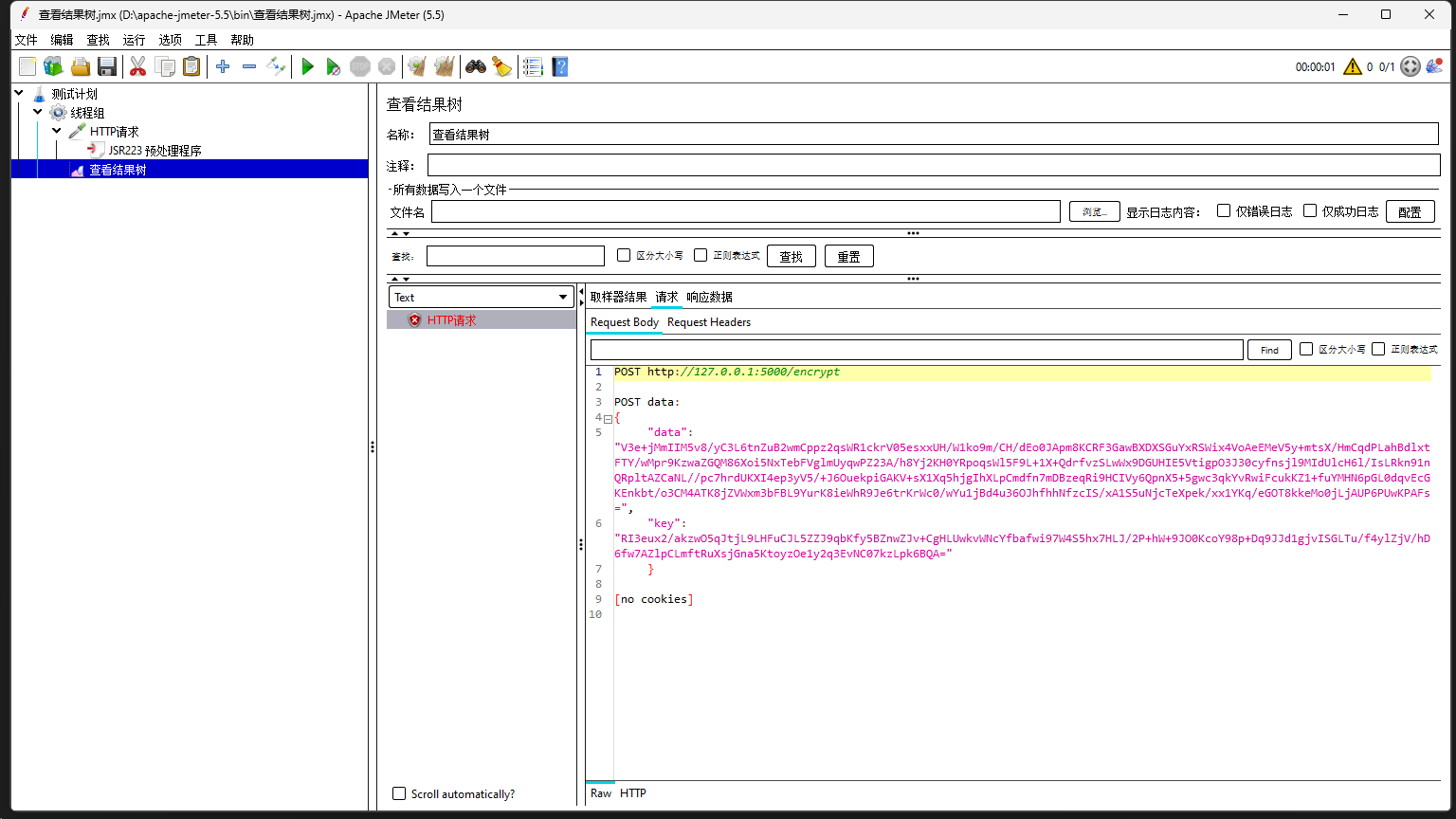Click the grey Stop sign icon
This screenshot has width=1456, height=819.
coord(359,66)
